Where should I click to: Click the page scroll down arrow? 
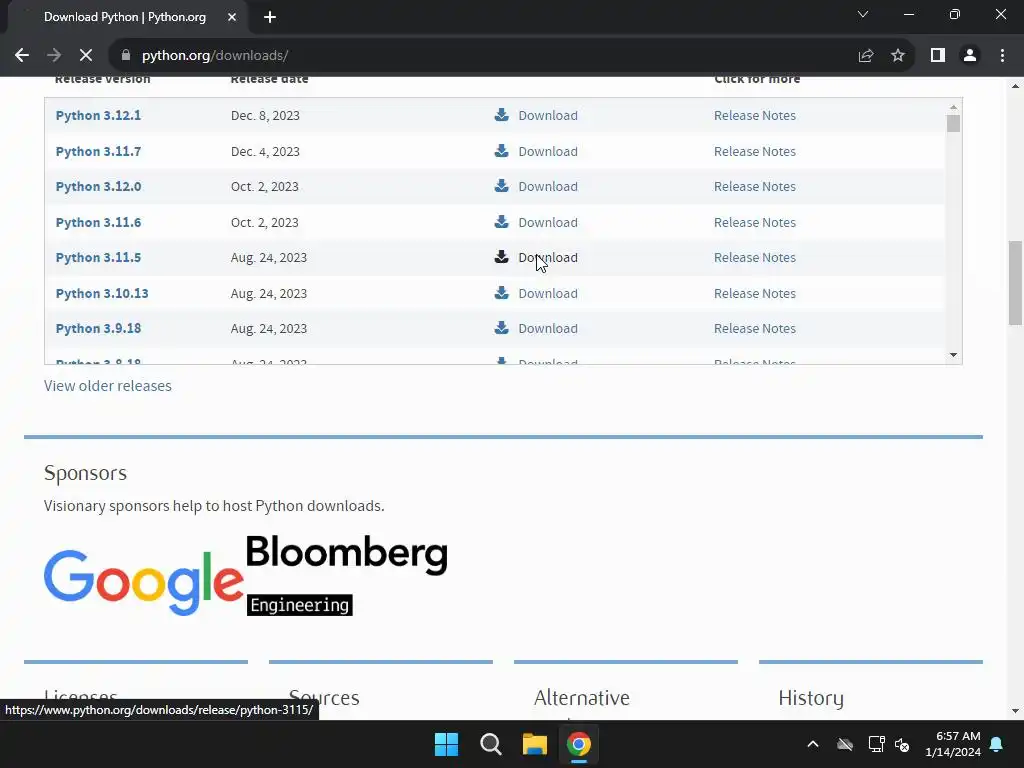pos(1015,711)
